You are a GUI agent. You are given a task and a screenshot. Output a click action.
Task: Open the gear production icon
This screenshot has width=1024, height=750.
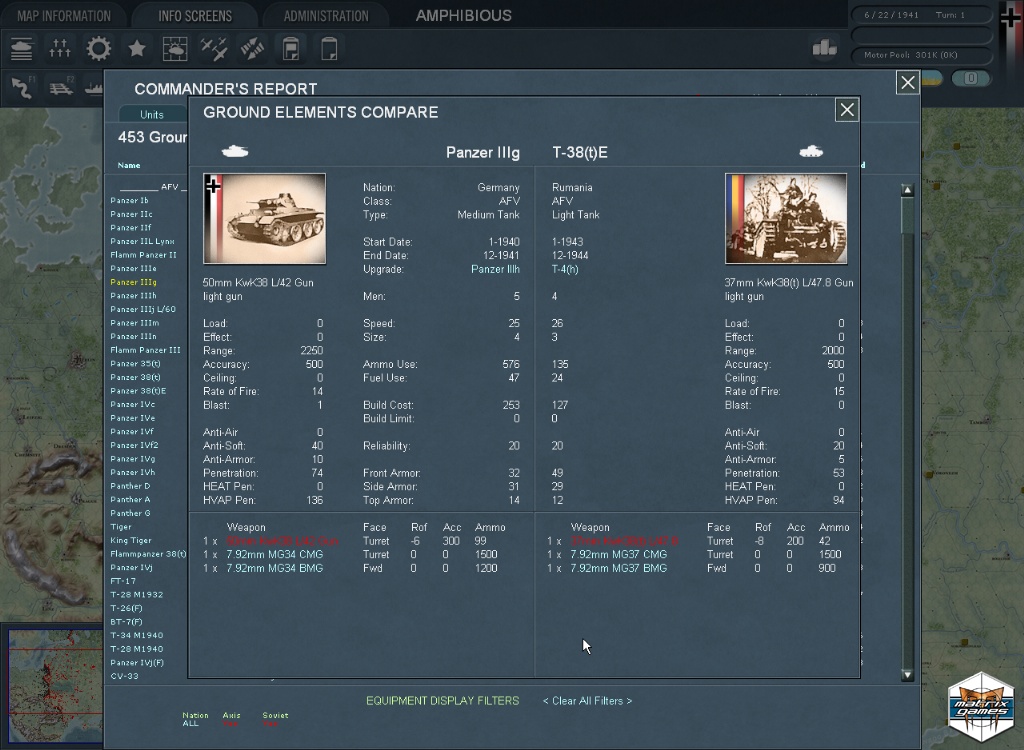point(98,49)
